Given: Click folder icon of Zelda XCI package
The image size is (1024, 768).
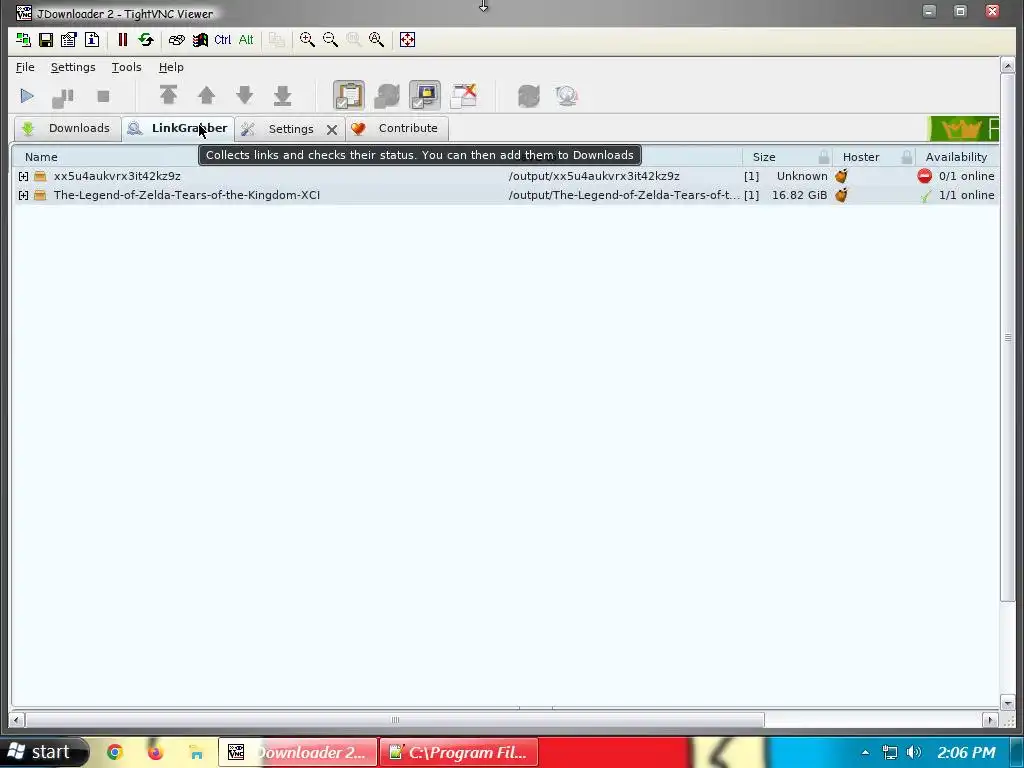Looking at the screenshot, I should pyautogui.click(x=40, y=195).
